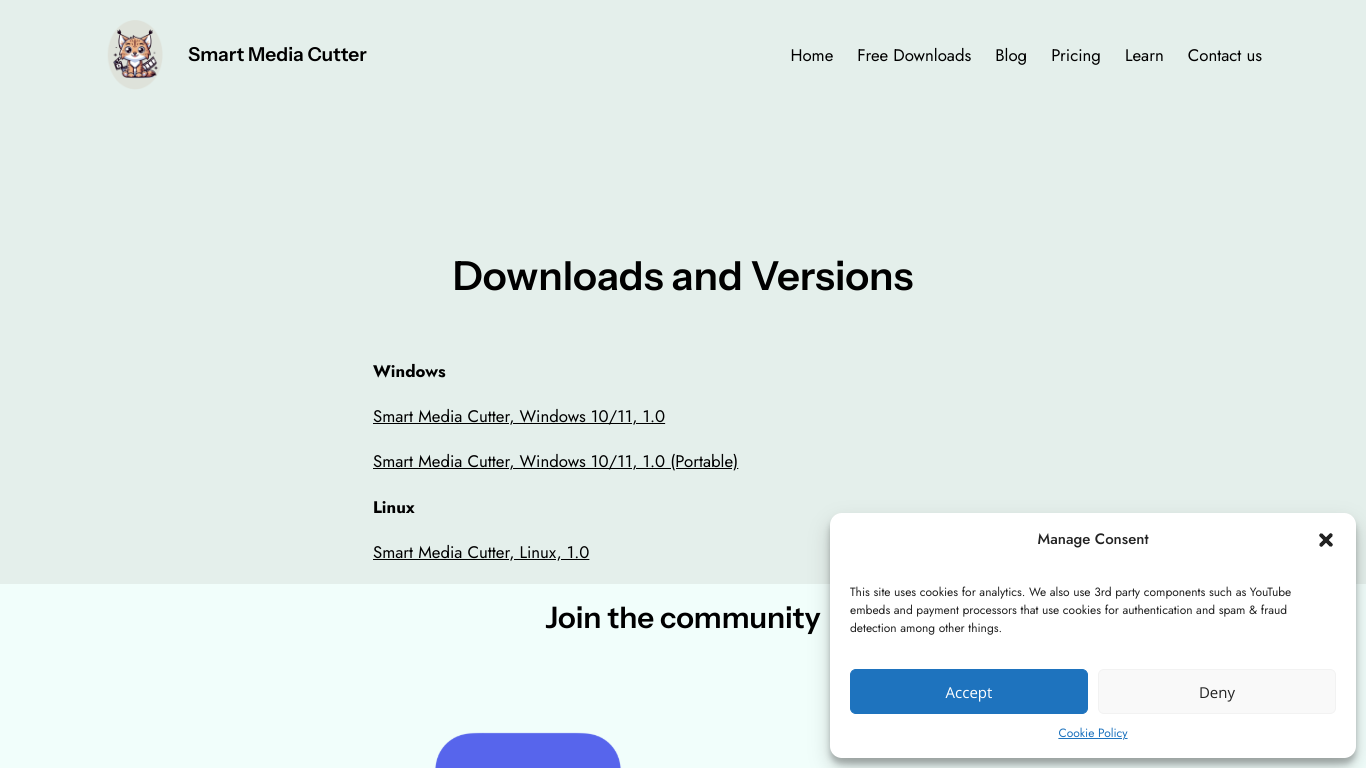This screenshot has height=768, width=1366.
Task: Download Smart Media Cutter Windows 10/11 1.0
Action: pyautogui.click(x=519, y=417)
